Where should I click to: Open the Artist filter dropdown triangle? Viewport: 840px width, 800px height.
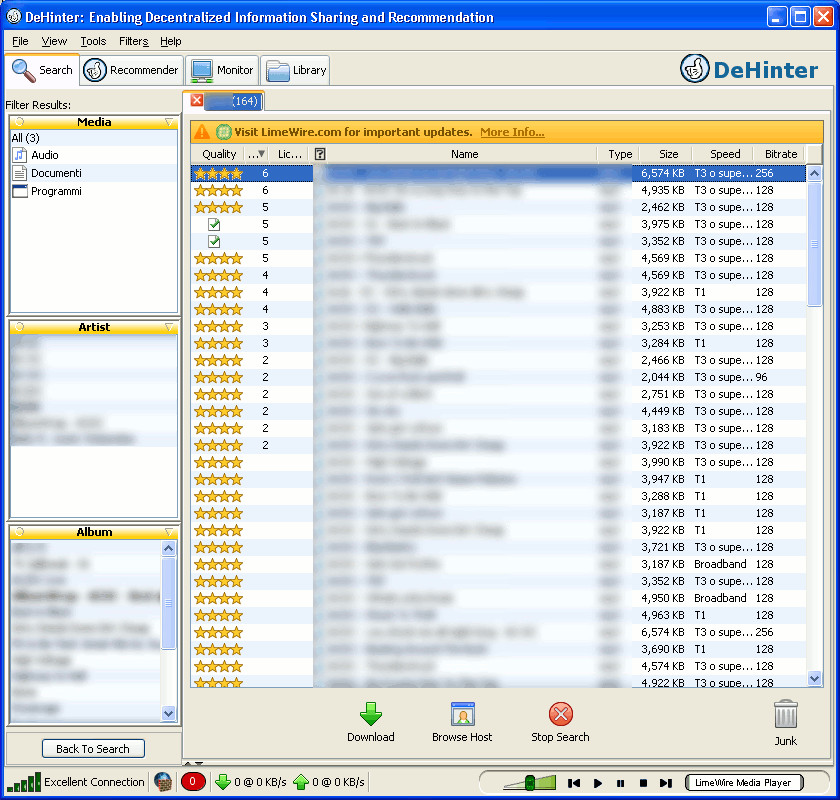[x=169, y=327]
